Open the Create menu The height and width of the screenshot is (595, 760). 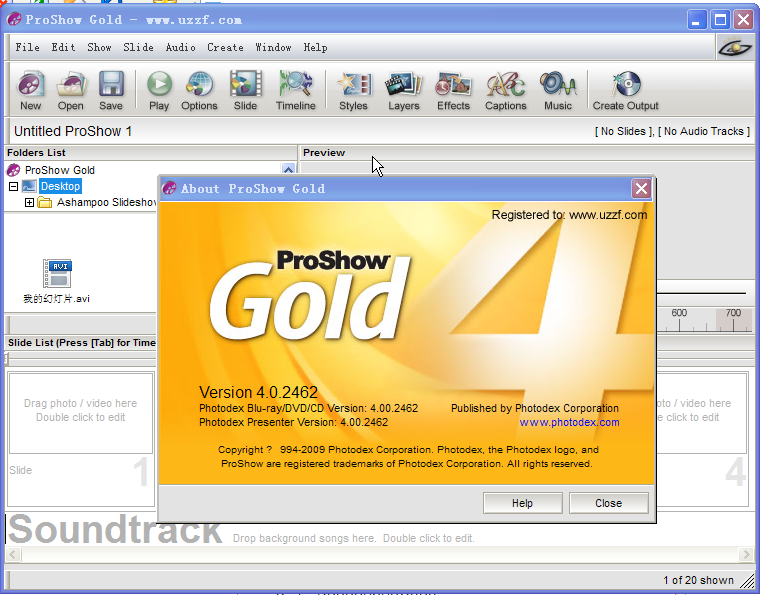[225, 47]
